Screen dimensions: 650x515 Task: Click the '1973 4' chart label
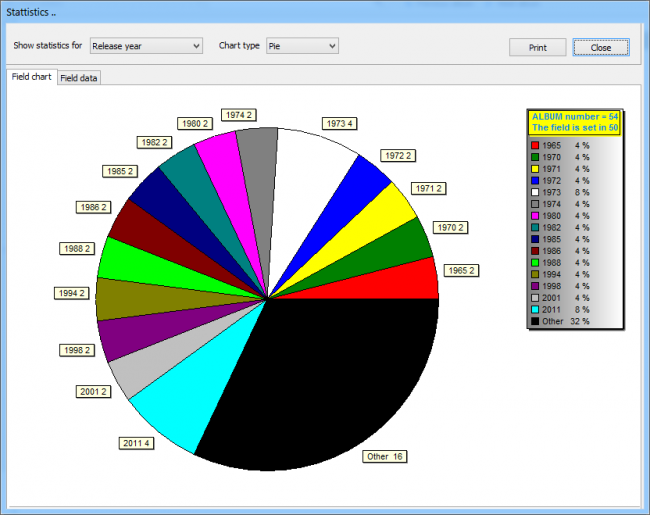coord(340,124)
